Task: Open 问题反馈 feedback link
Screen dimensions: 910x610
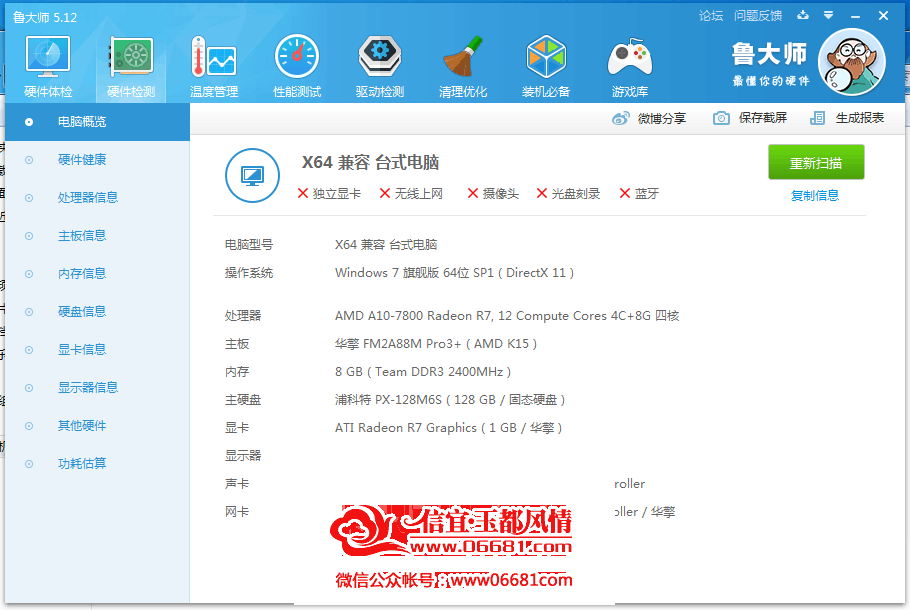Action: (758, 16)
